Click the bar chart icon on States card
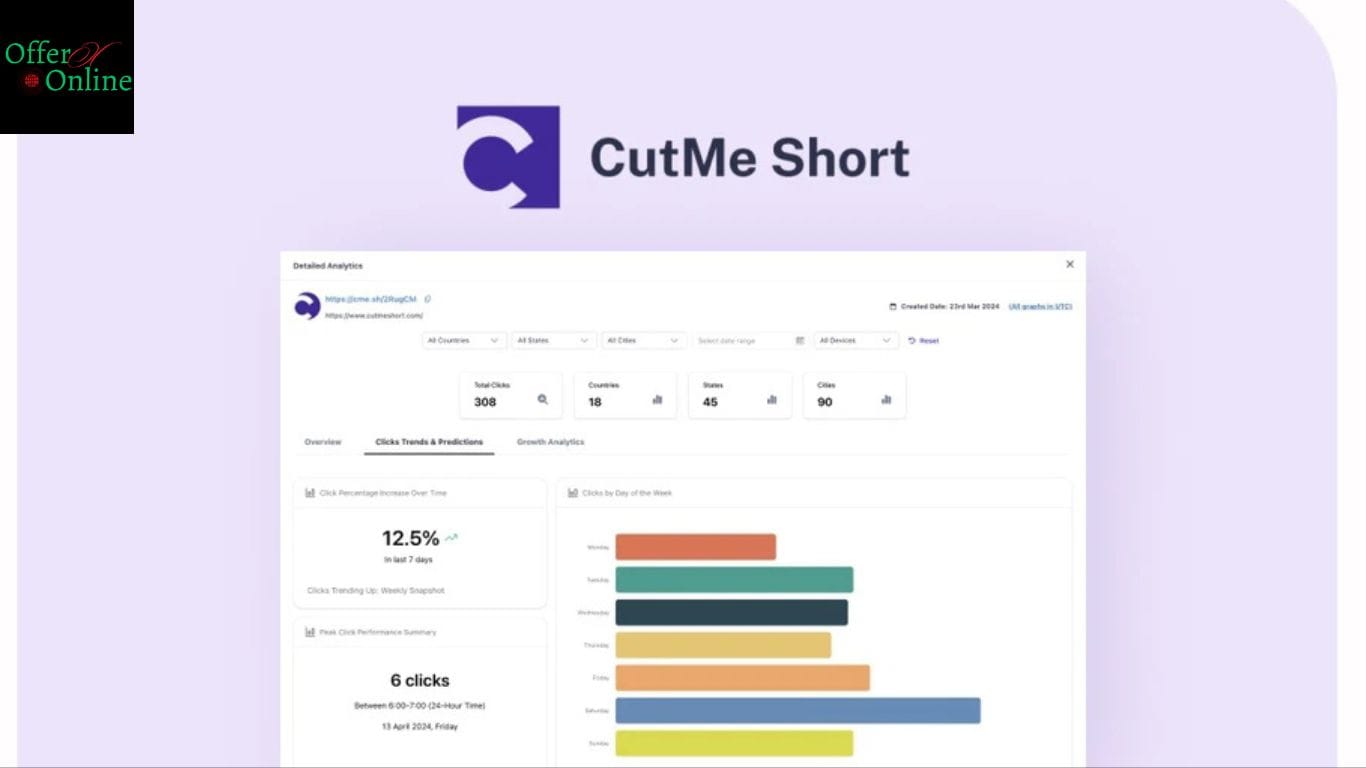Image resolution: width=1366 pixels, height=768 pixels. click(x=771, y=398)
